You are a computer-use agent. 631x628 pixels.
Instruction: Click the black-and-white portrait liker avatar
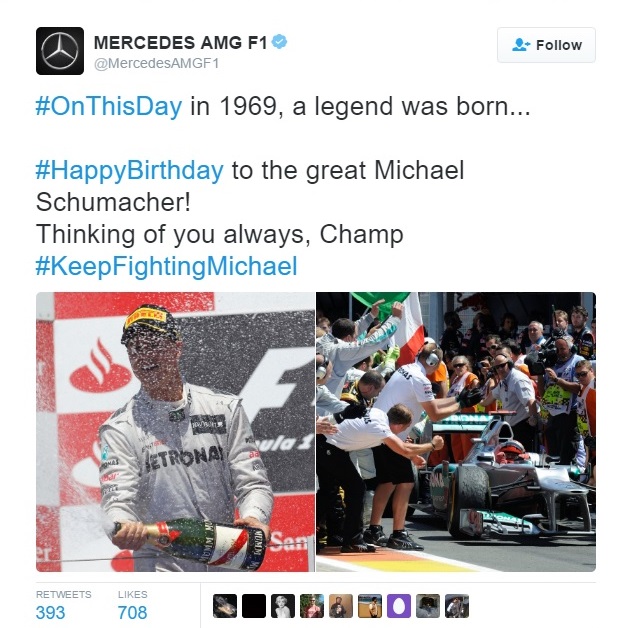click(283, 606)
